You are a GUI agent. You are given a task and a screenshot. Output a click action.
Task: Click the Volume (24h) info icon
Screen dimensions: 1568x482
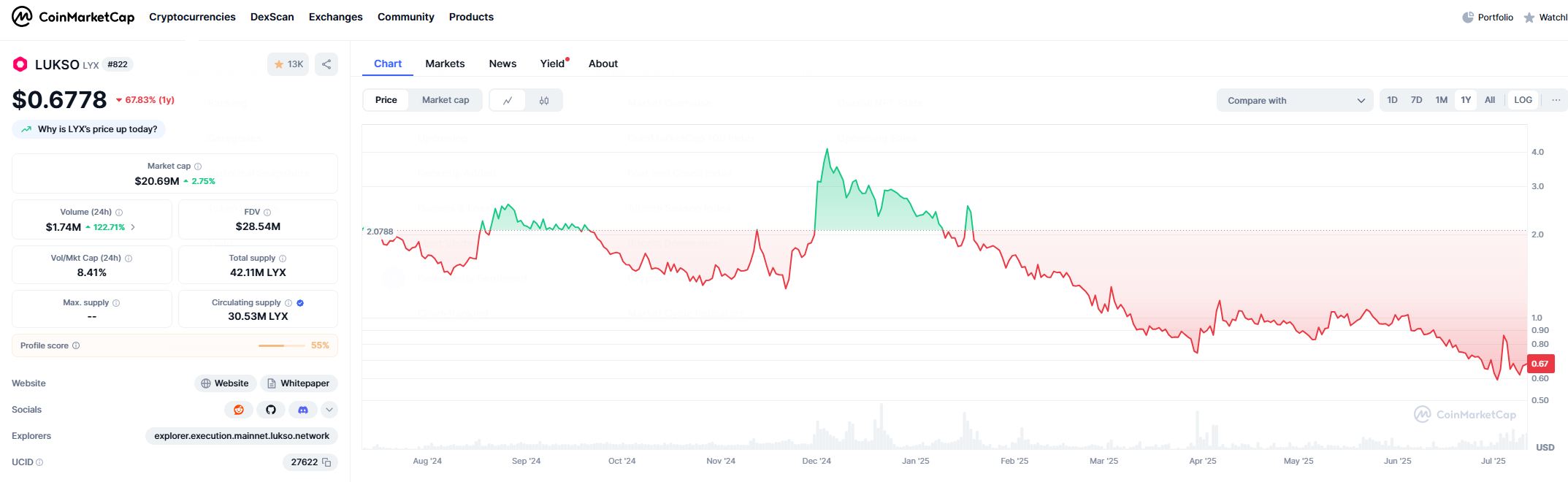119,213
